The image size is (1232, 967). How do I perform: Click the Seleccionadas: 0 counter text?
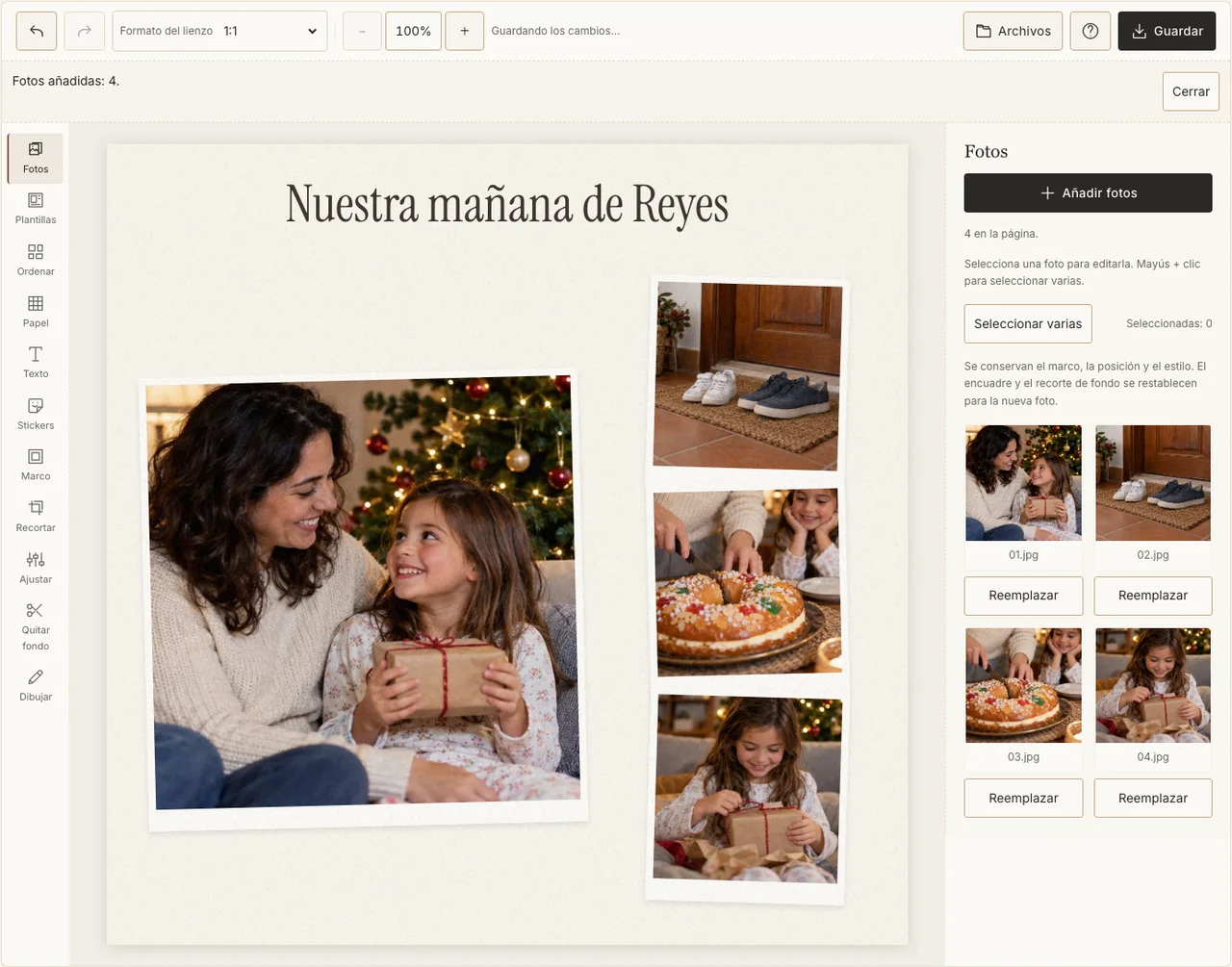pyautogui.click(x=1168, y=323)
